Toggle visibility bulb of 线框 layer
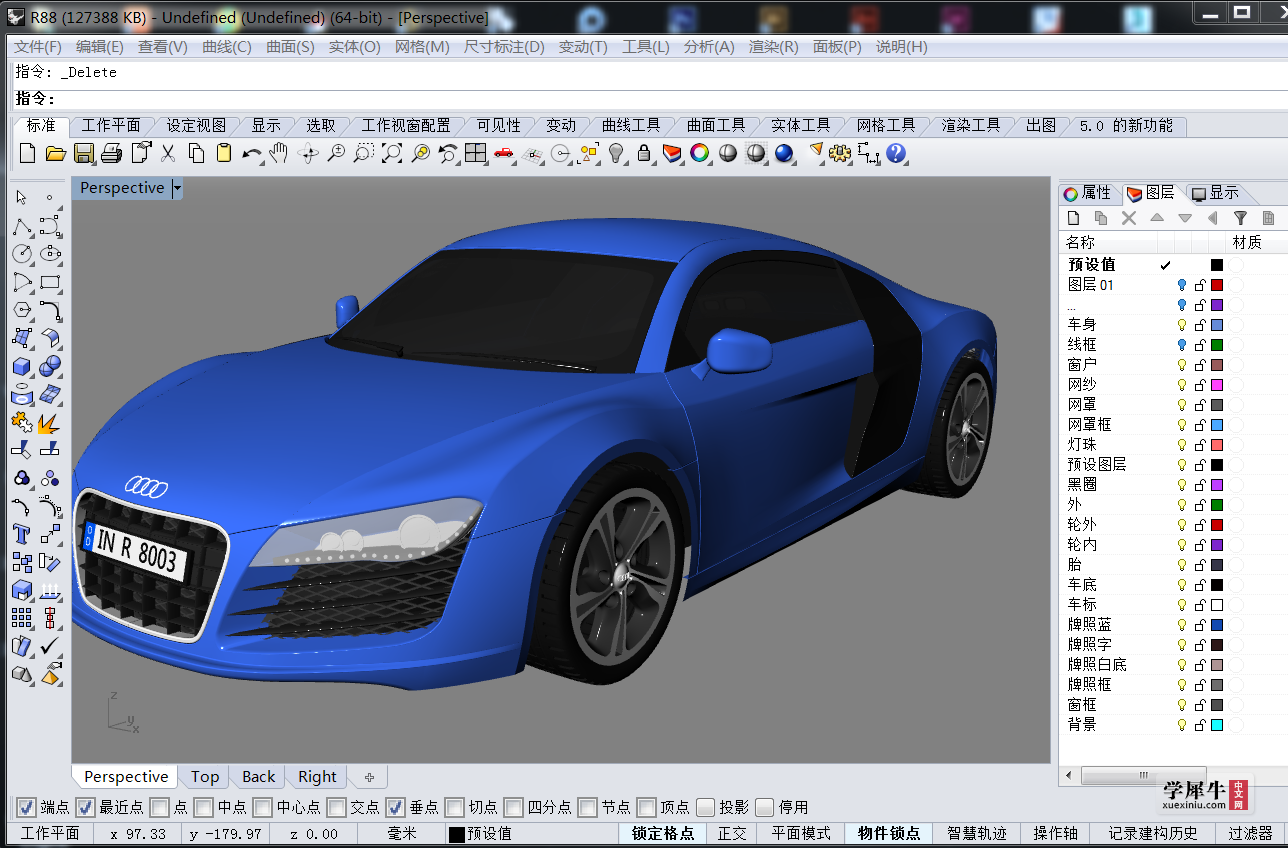The width and height of the screenshot is (1288, 848). point(1181,345)
